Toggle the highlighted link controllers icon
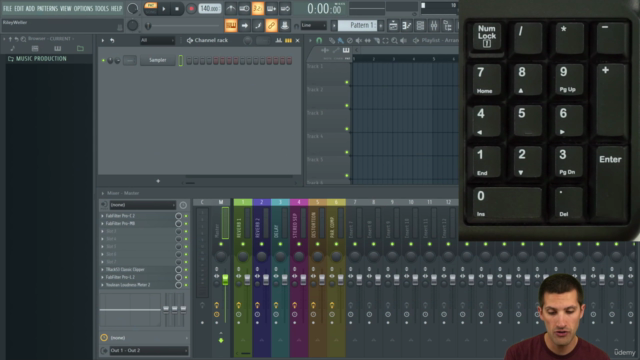 click(x=271, y=26)
